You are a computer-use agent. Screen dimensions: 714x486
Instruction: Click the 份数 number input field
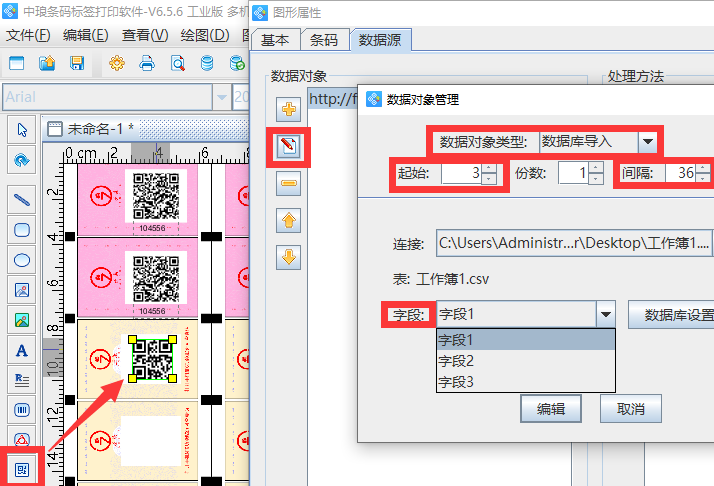(573, 173)
